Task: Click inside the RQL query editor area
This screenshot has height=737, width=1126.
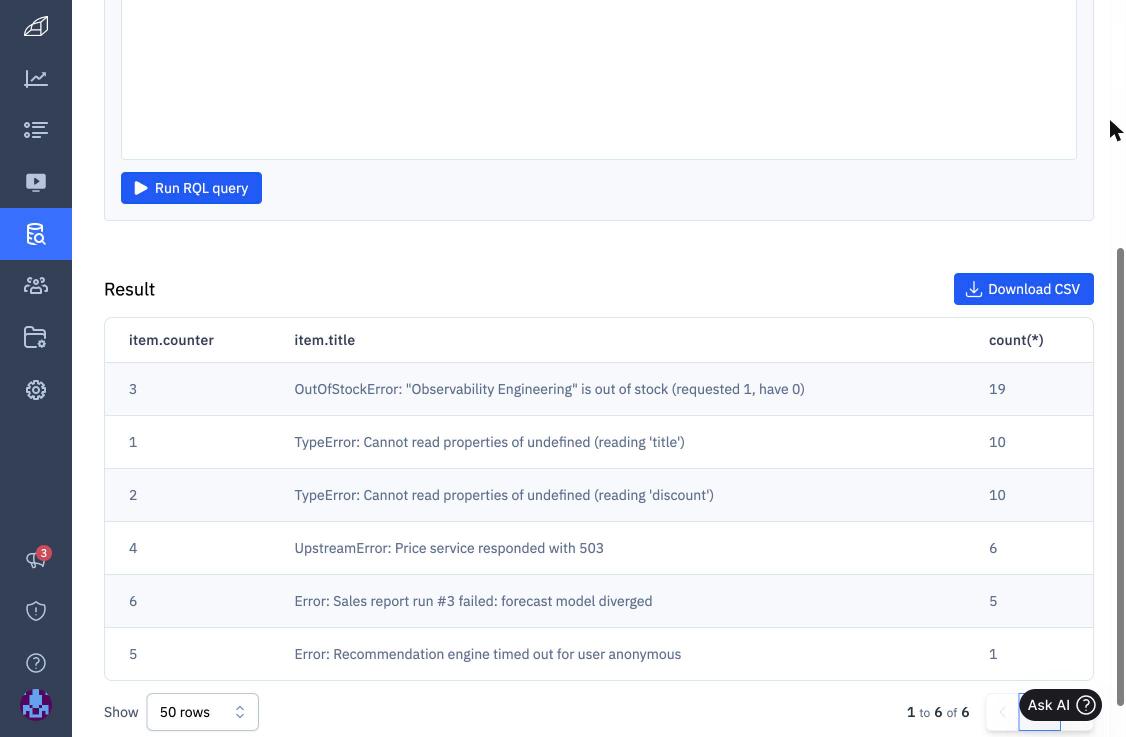Action: [x=599, y=79]
